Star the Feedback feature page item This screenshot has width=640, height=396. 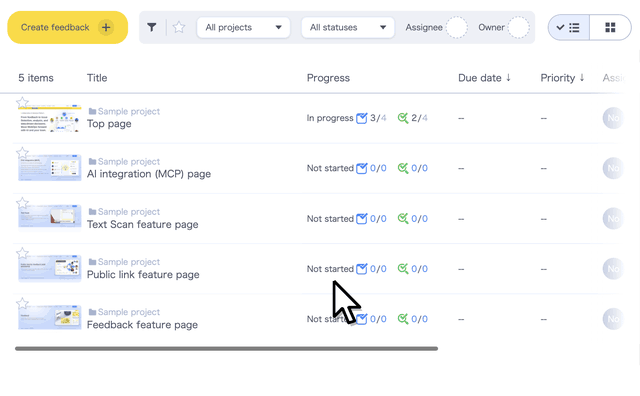coord(22,303)
